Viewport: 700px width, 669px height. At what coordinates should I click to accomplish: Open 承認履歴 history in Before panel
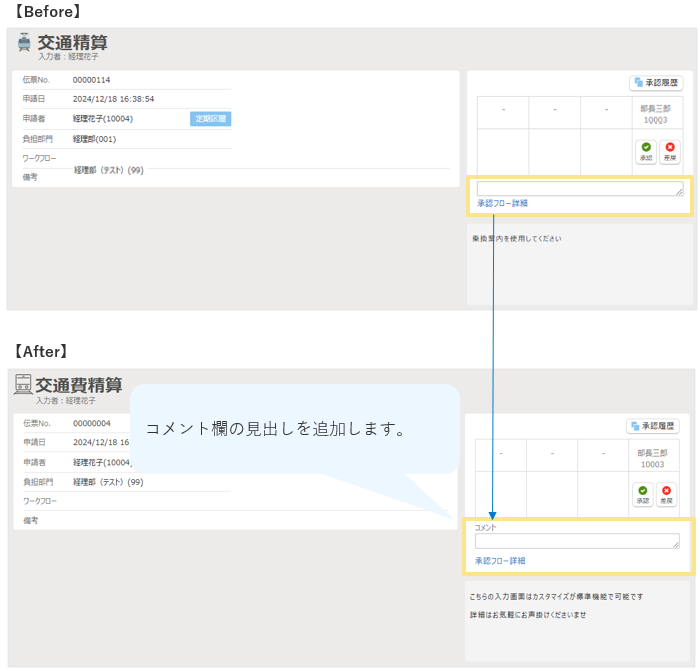point(656,83)
